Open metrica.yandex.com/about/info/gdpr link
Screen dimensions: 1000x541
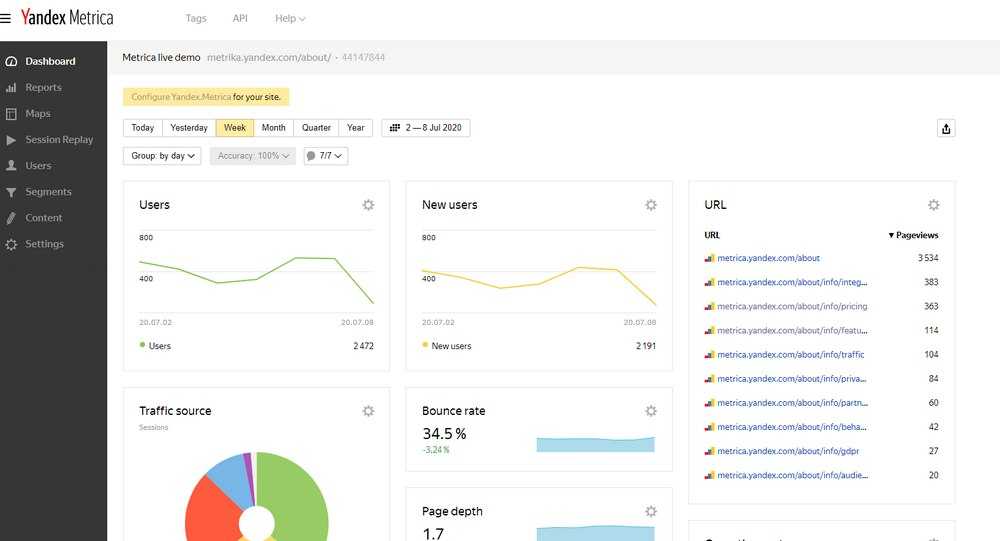[788, 451]
